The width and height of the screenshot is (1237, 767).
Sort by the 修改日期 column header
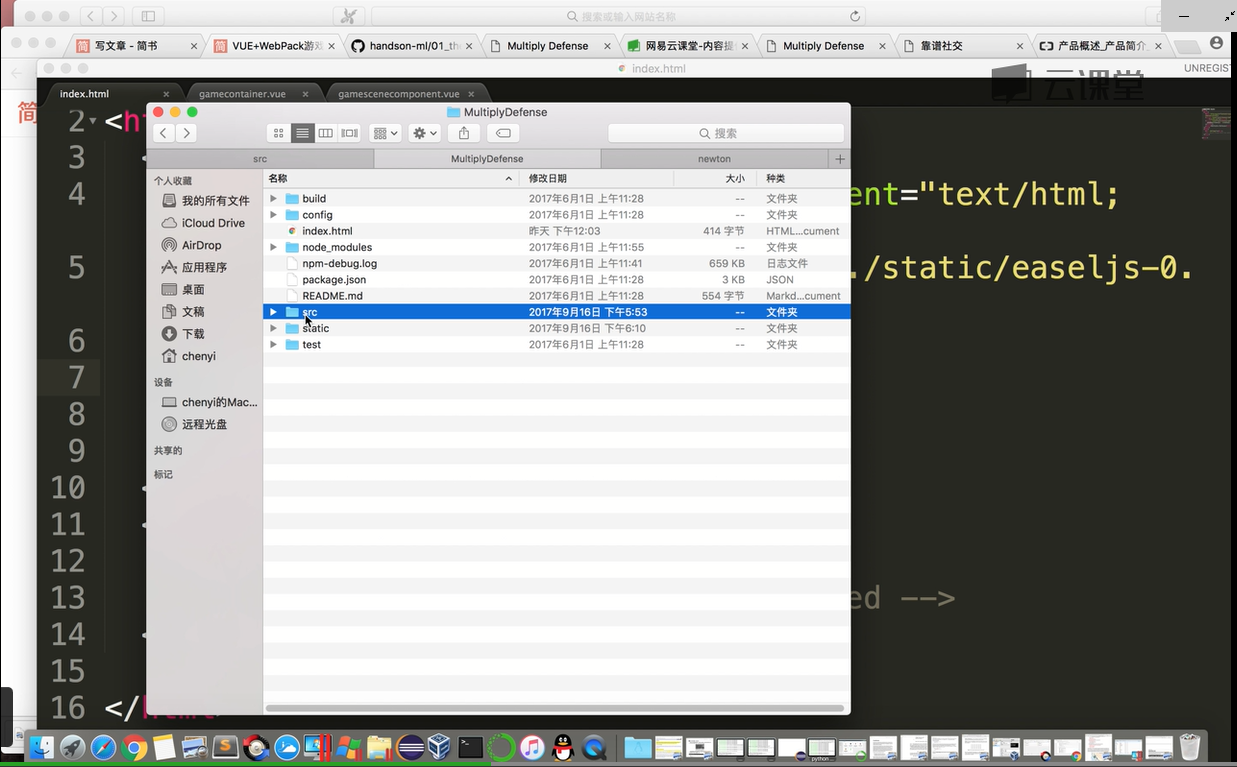point(597,178)
